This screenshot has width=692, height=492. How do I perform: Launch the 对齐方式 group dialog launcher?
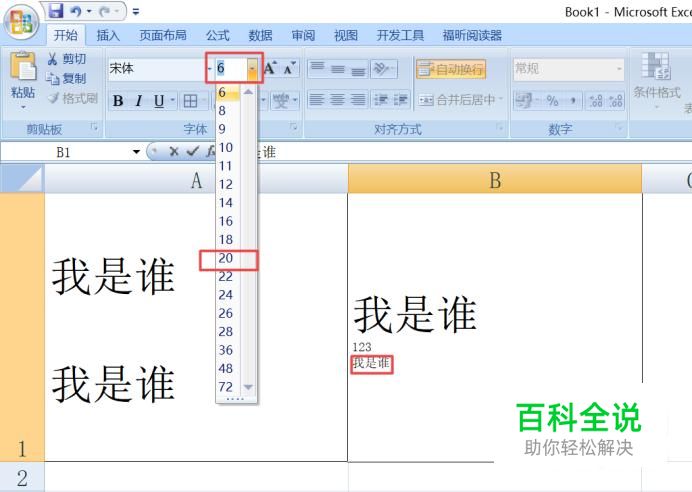coord(500,128)
